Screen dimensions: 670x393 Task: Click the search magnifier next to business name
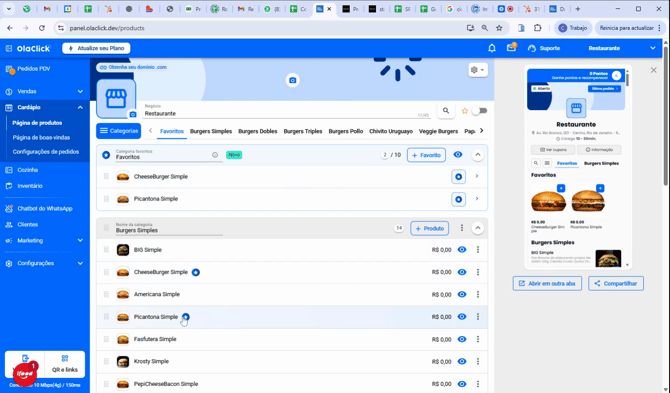[446, 111]
